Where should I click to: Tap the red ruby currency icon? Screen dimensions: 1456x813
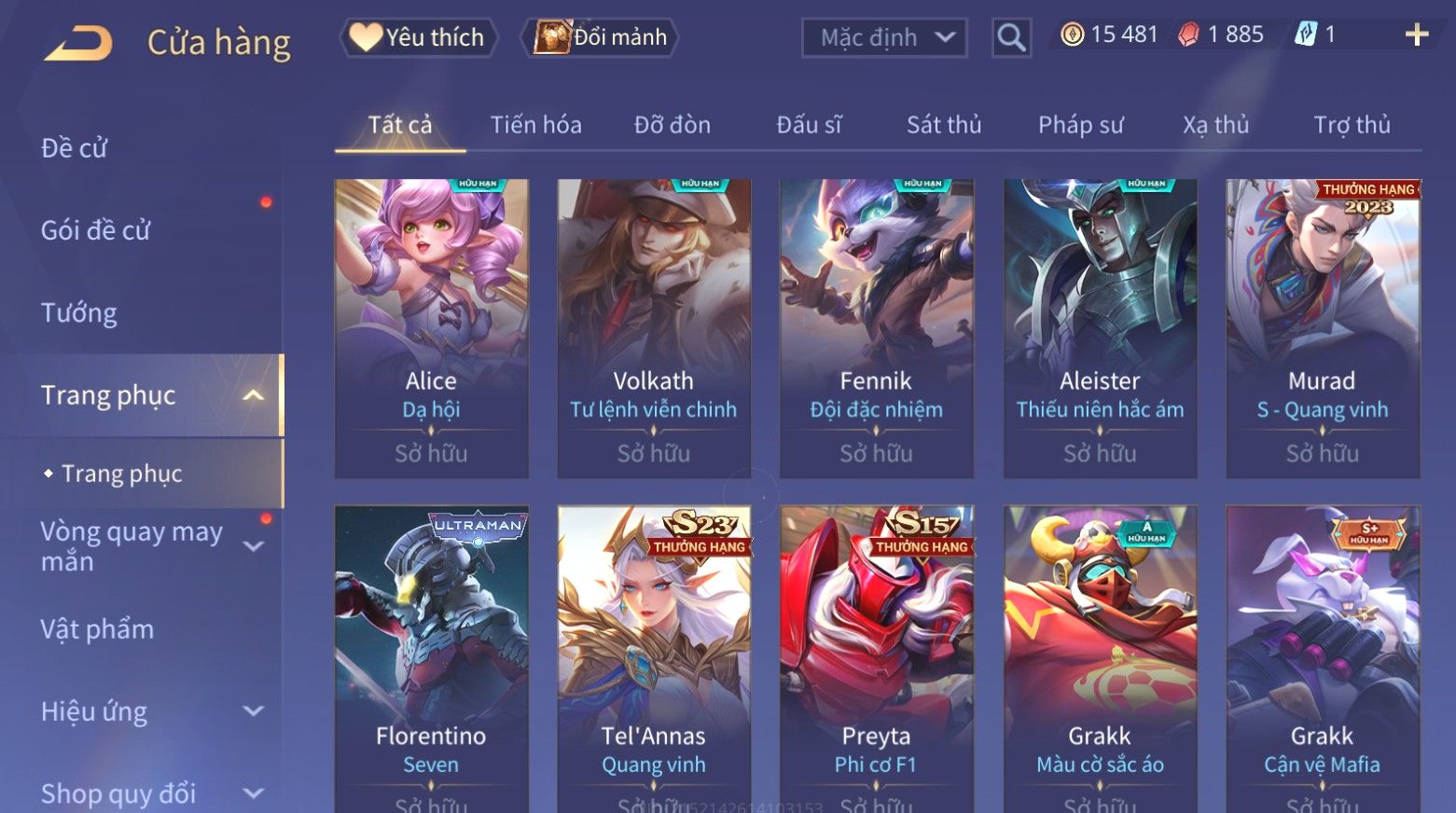click(x=1188, y=35)
